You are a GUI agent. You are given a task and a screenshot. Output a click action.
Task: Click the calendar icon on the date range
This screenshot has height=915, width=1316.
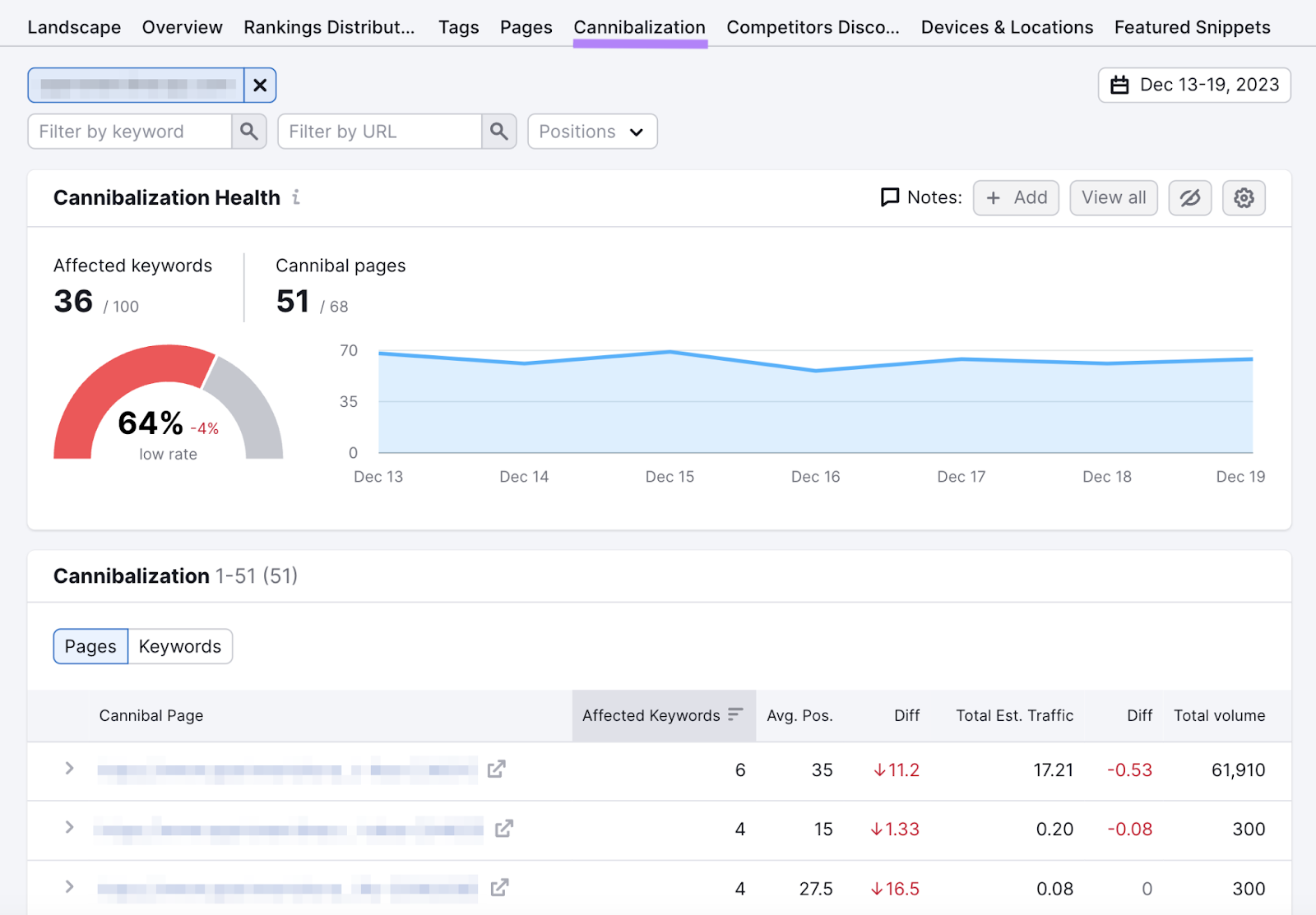tap(1119, 85)
